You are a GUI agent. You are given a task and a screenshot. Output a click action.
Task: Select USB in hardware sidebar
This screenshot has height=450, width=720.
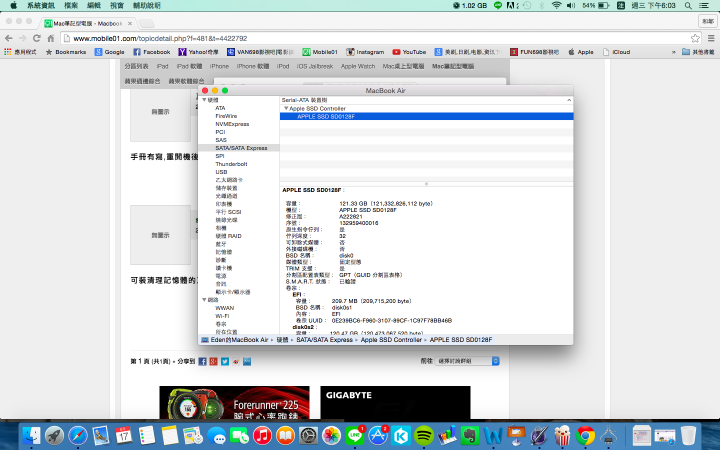pos(221,172)
